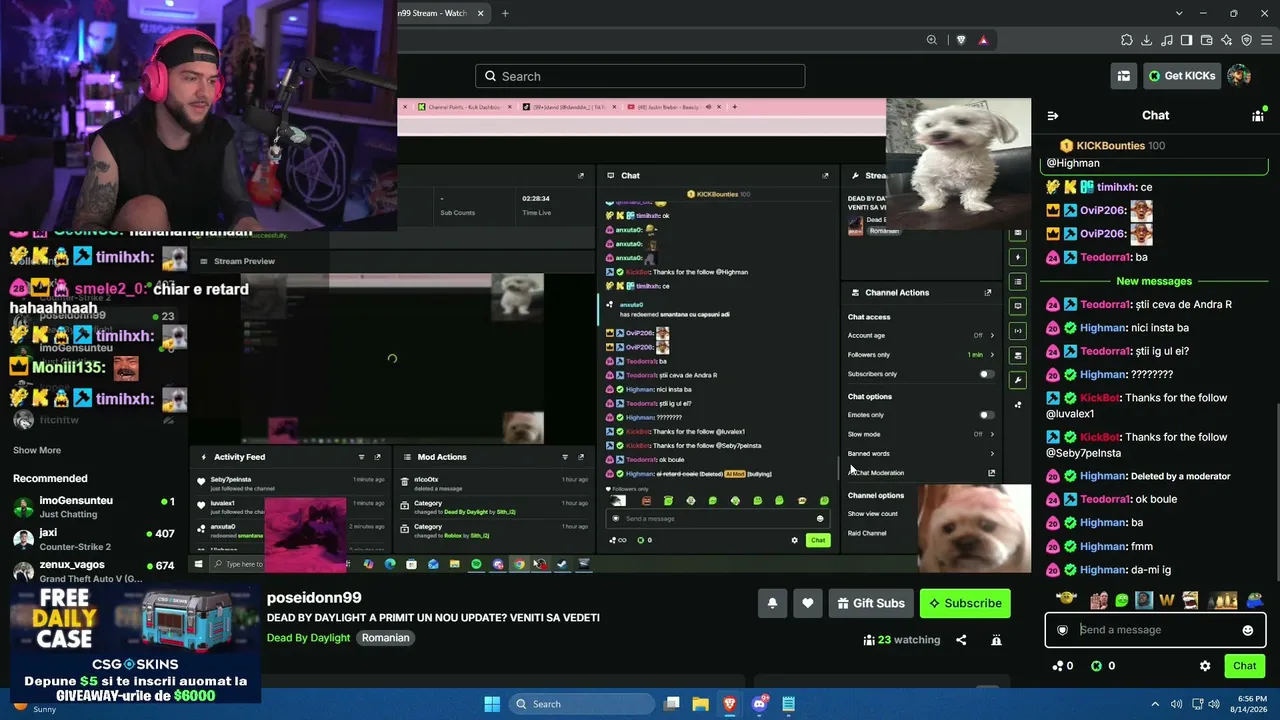Open Brave media playlist music icon
Screen dimensions: 1280x720
click(x=1167, y=40)
